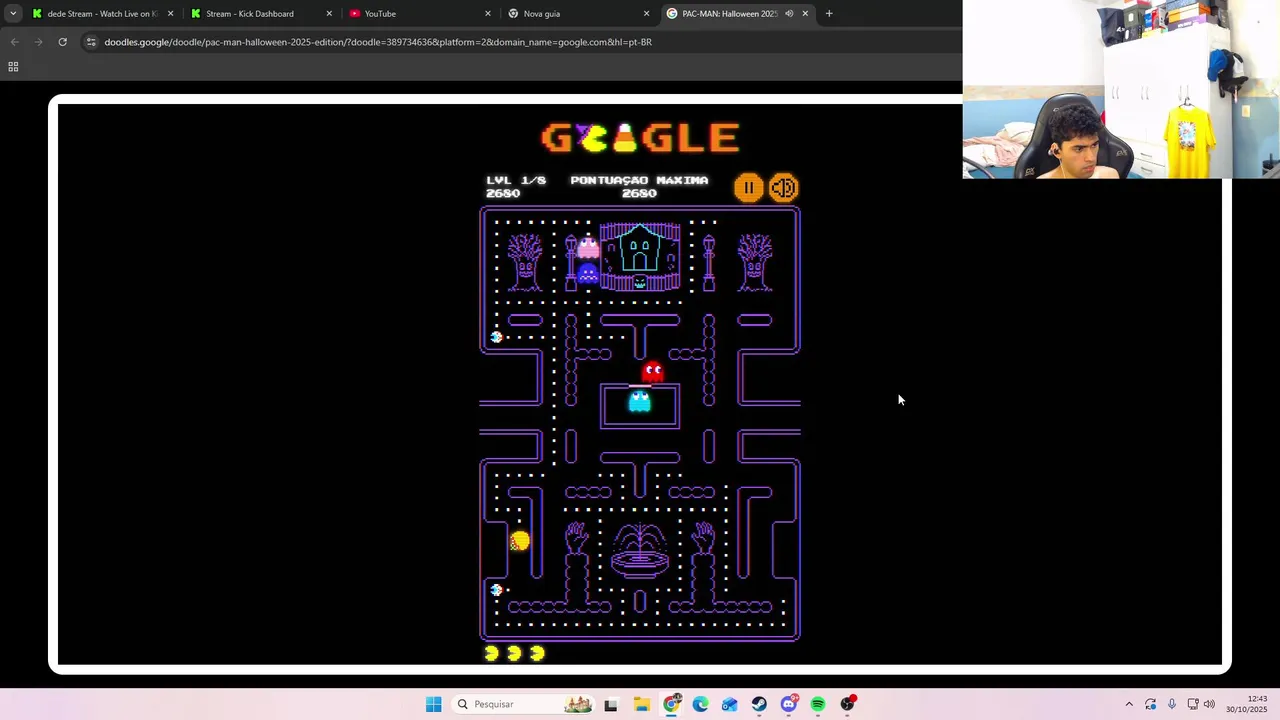Click the red ghost in the maze
This screenshot has width=1280, height=720.
653,372
